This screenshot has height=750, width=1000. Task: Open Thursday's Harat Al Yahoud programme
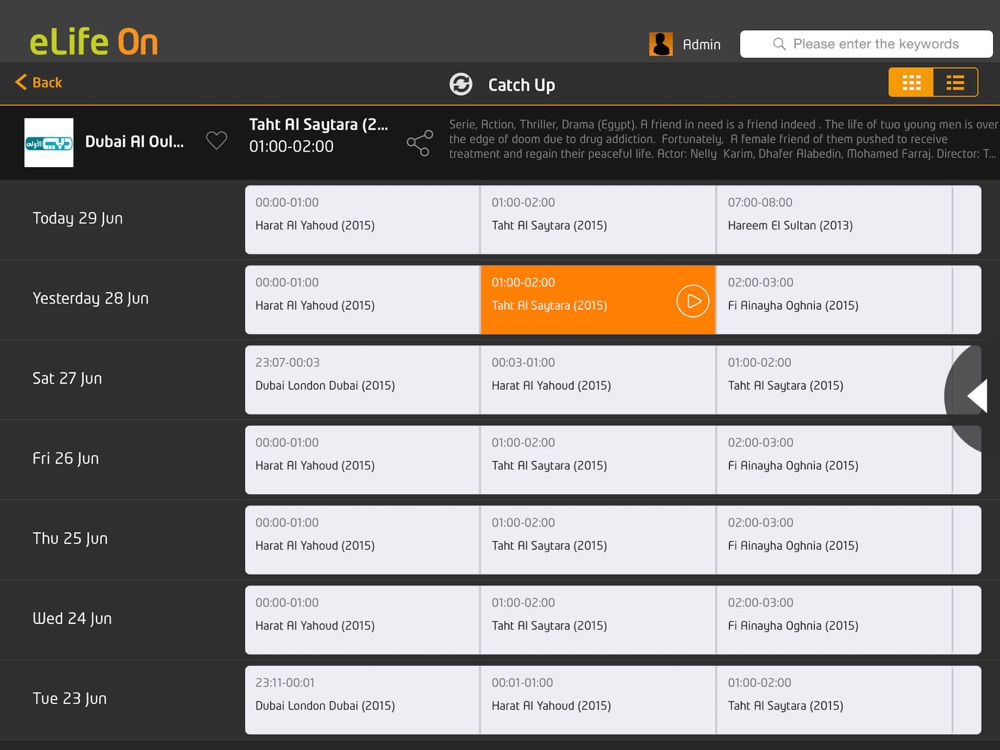pyautogui.click(x=362, y=540)
